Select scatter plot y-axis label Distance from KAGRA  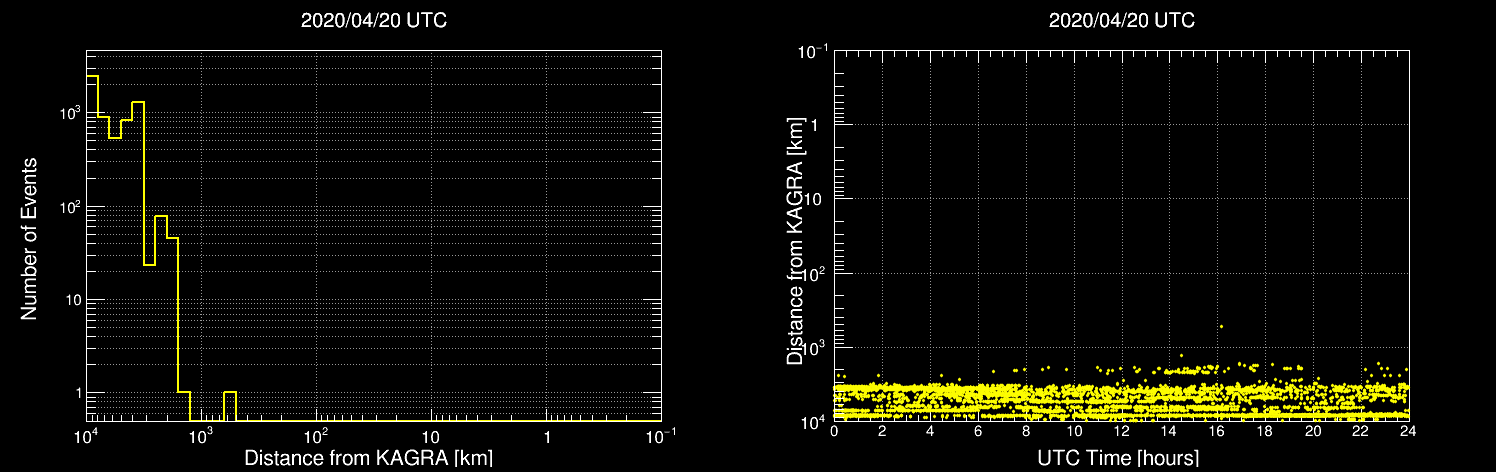tap(795, 241)
